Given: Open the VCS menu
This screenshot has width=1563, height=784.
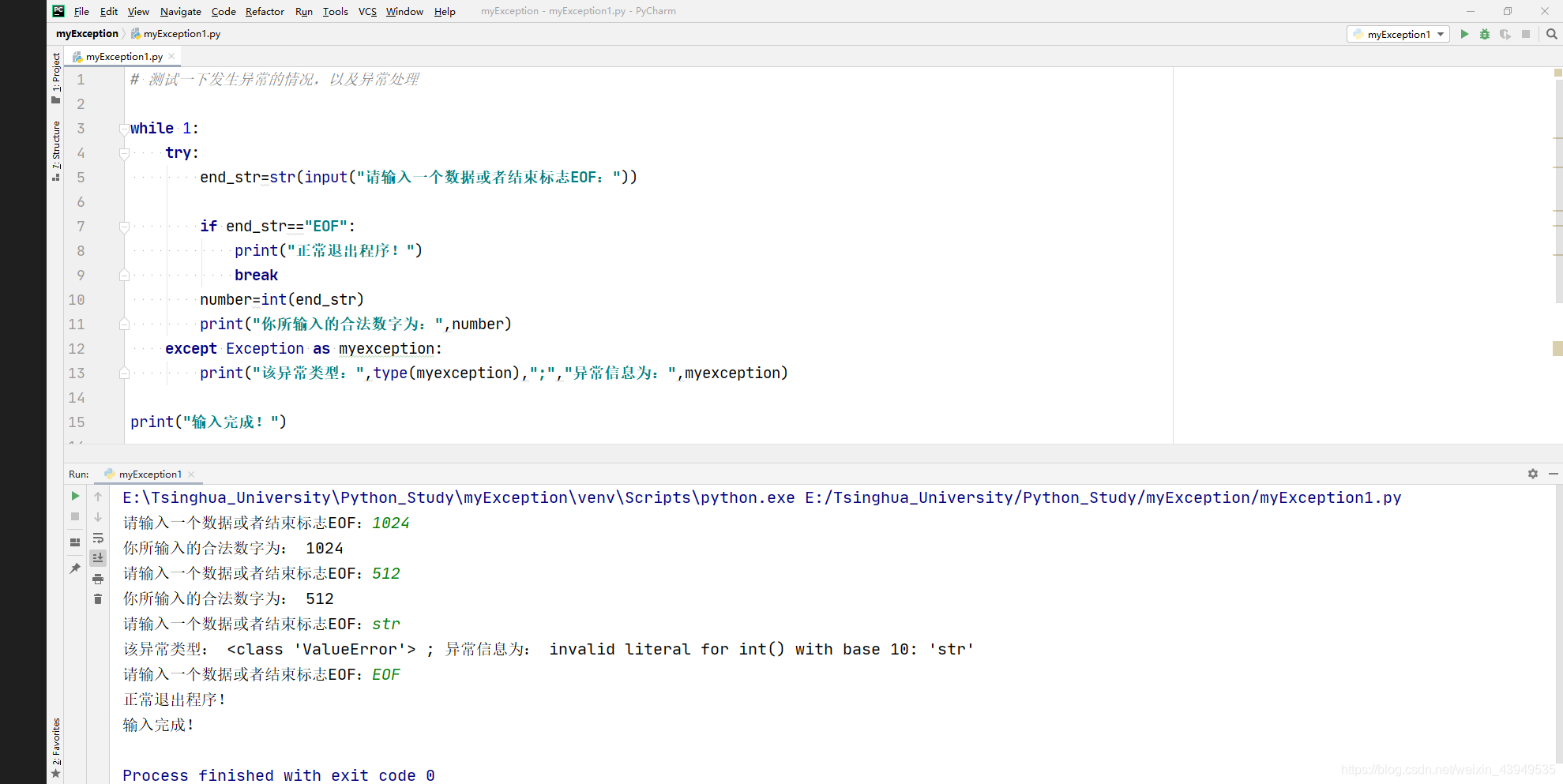Looking at the screenshot, I should click(x=367, y=11).
